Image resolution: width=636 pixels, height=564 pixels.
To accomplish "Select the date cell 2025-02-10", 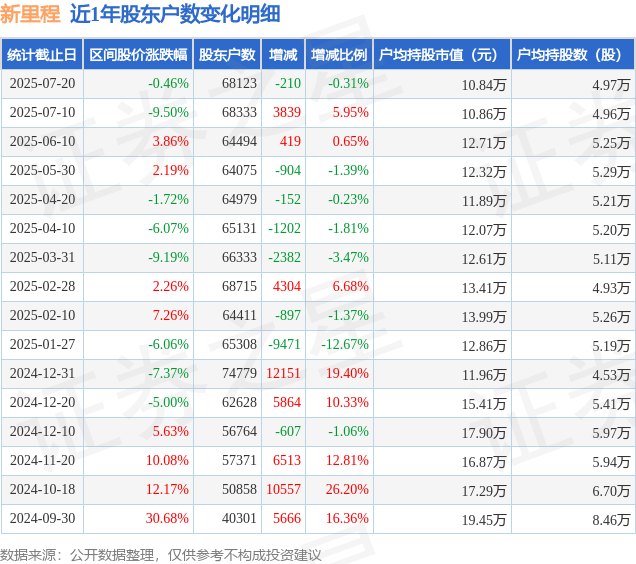I will (43, 315).
